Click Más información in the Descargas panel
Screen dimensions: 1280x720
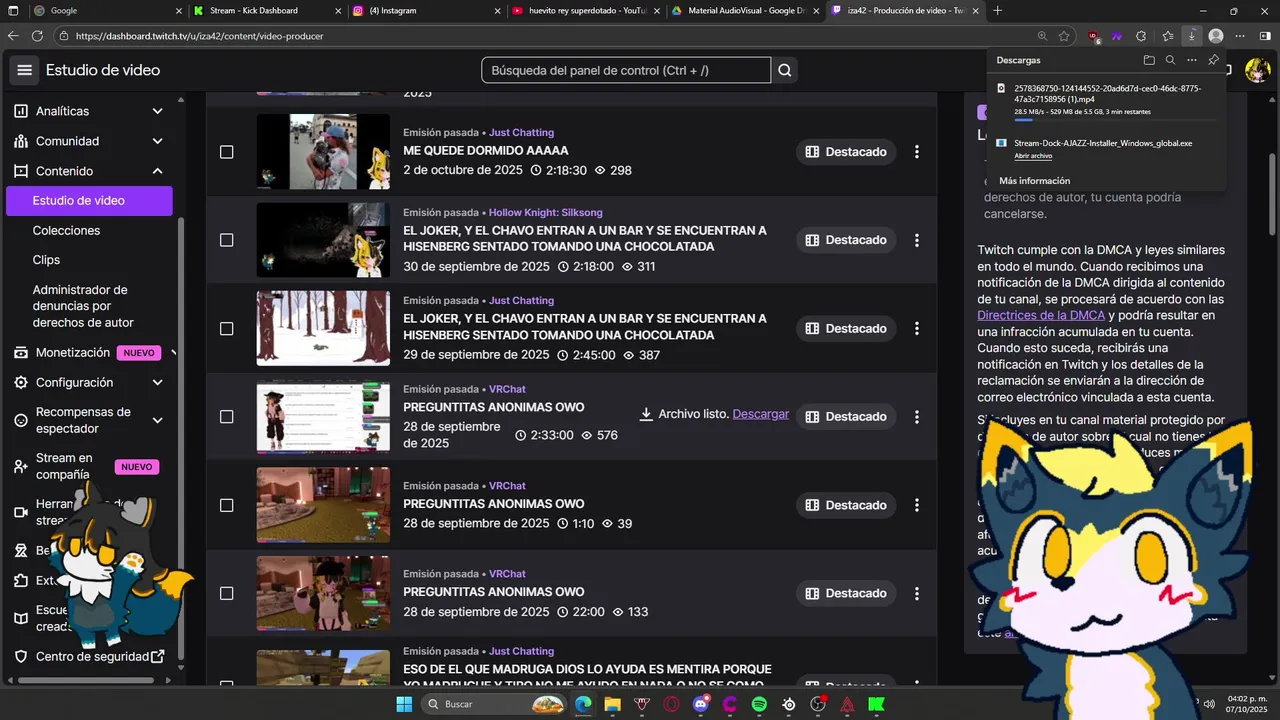(x=1034, y=181)
